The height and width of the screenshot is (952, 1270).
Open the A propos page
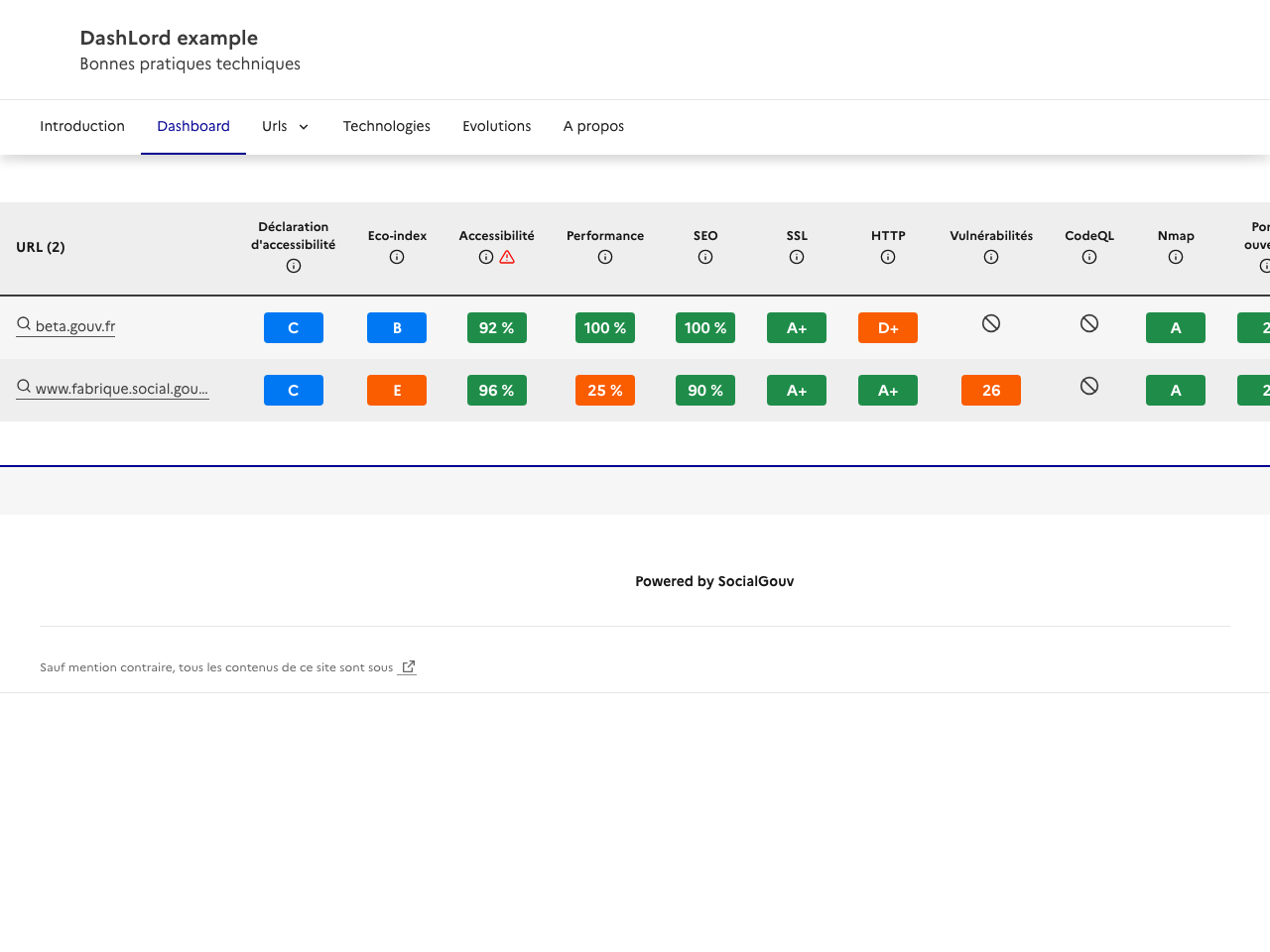[x=593, y=127]
